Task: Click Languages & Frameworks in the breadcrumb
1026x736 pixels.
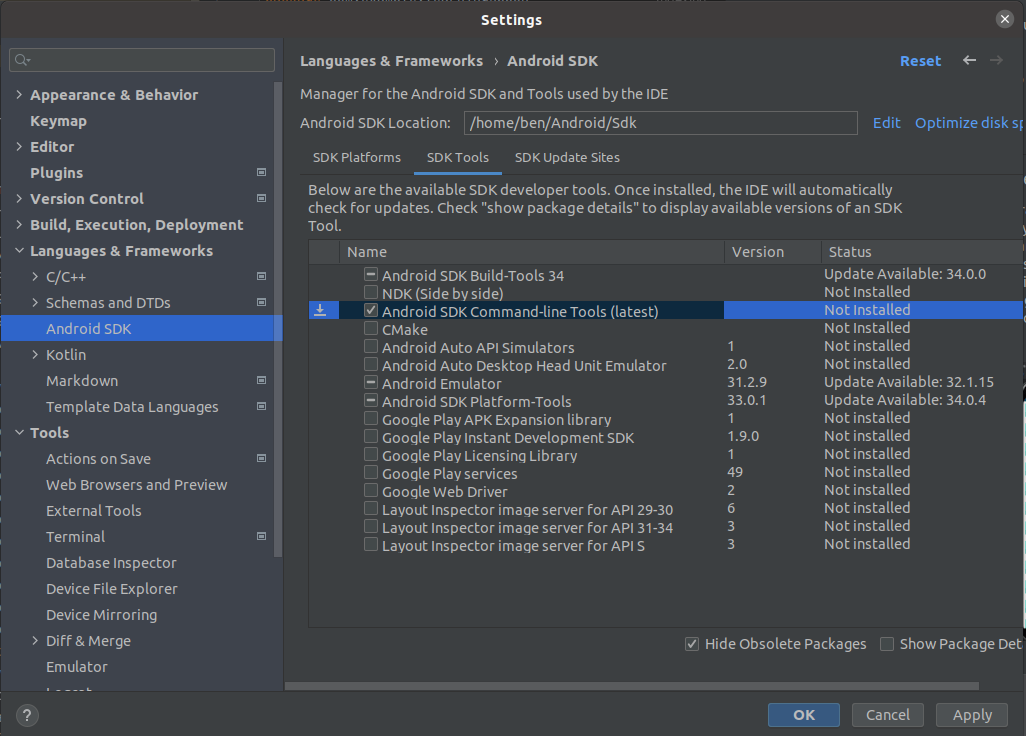Action: [391, 61]
